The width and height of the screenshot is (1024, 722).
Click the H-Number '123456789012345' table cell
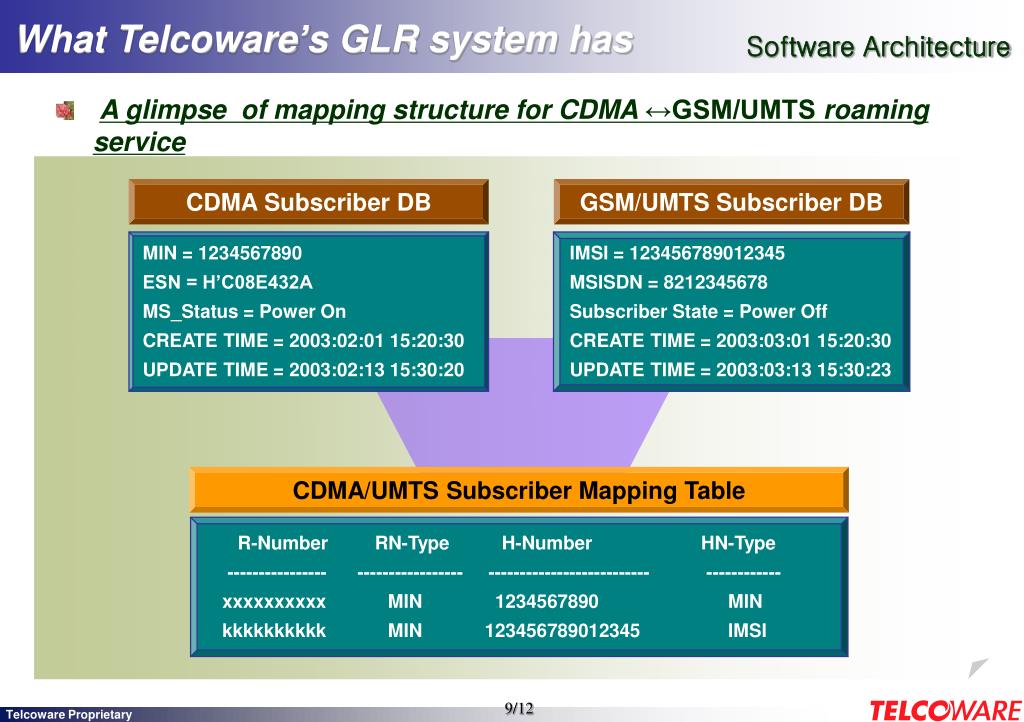[x=562, y=631]
